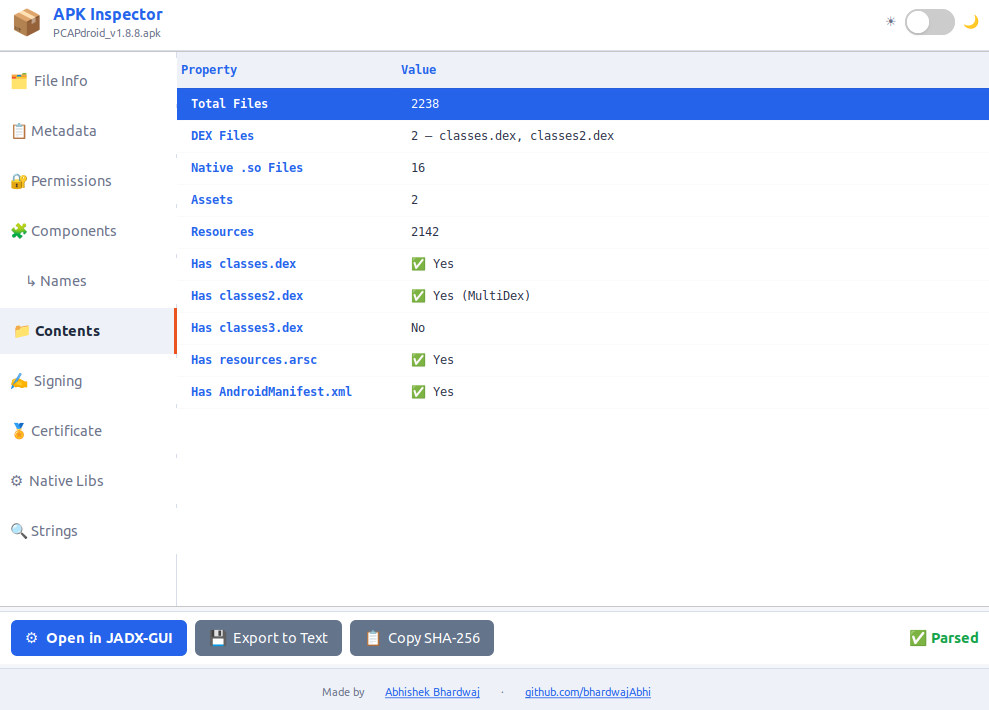
Task: Select the Has classes.dex row
Action: coord(583,264)
